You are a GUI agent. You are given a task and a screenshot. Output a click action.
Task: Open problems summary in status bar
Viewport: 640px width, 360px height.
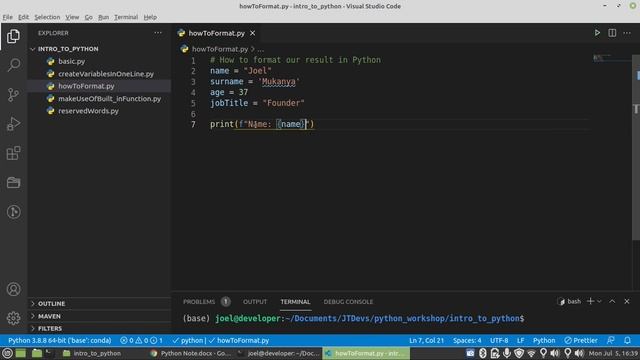141,340
